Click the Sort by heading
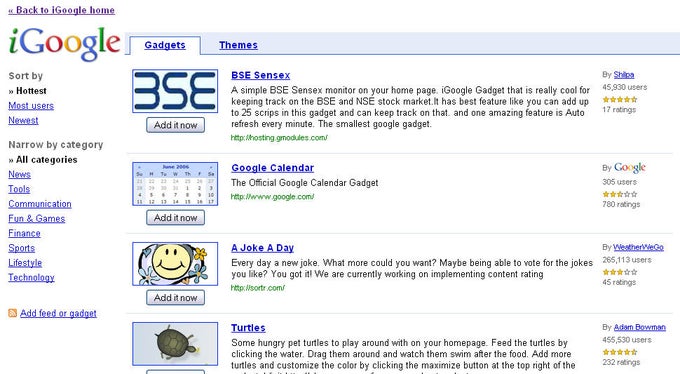The width and height of the screenshot is (680, 374). (x=26, y=76)
